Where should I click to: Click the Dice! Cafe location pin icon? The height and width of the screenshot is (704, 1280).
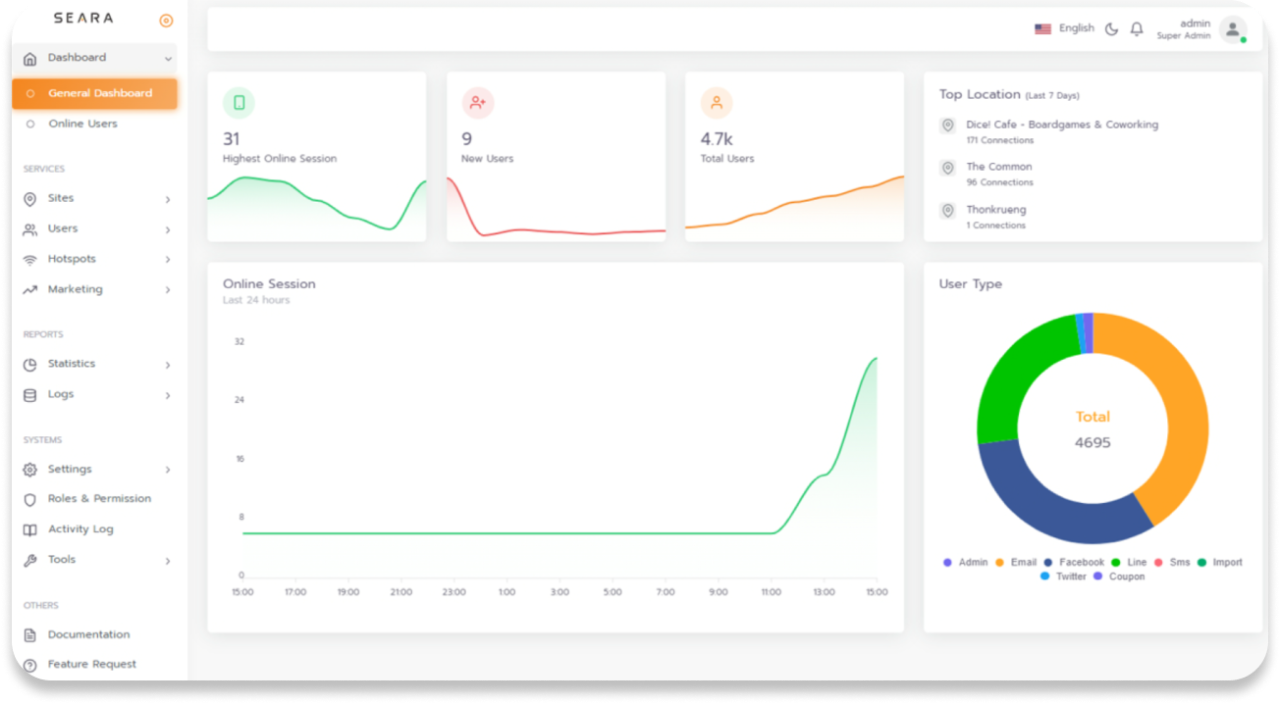coord(947,126)
